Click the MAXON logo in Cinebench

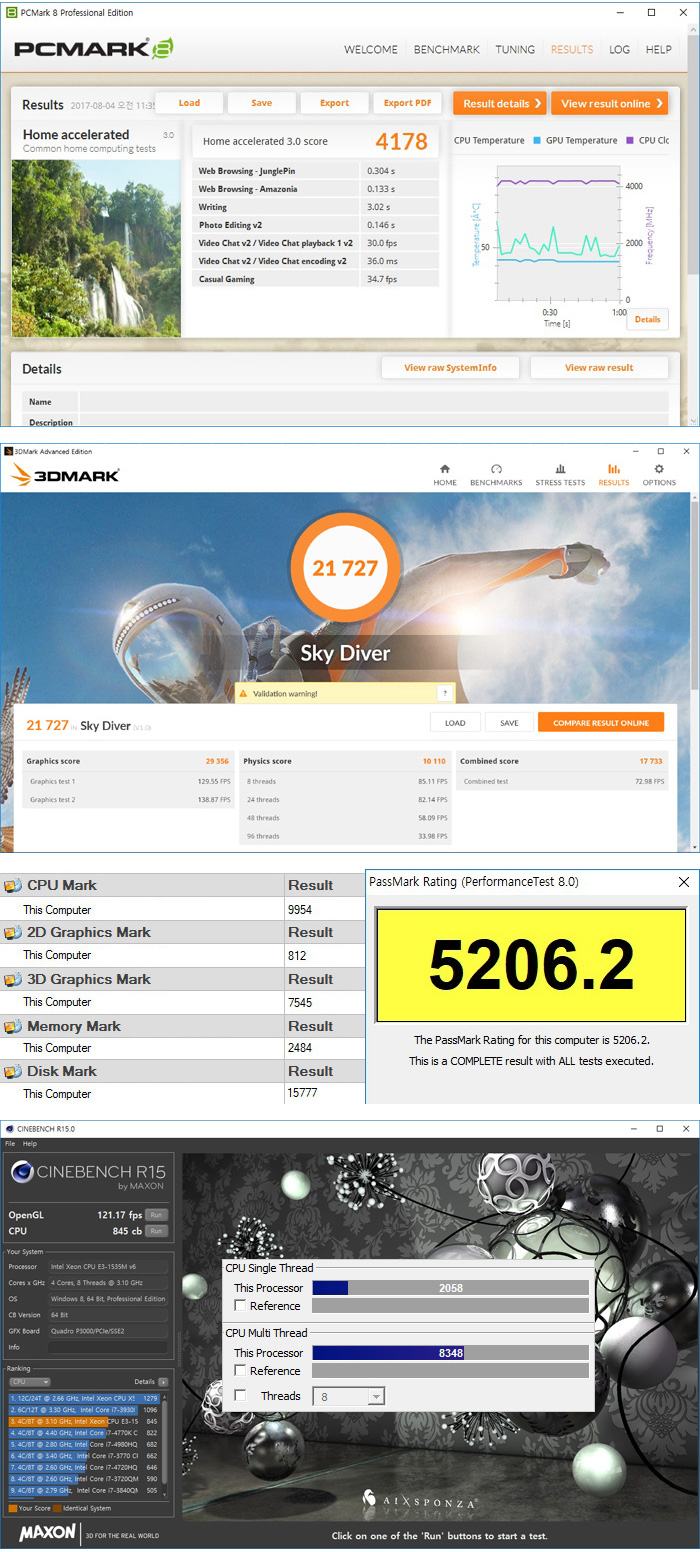point(46,1533)
